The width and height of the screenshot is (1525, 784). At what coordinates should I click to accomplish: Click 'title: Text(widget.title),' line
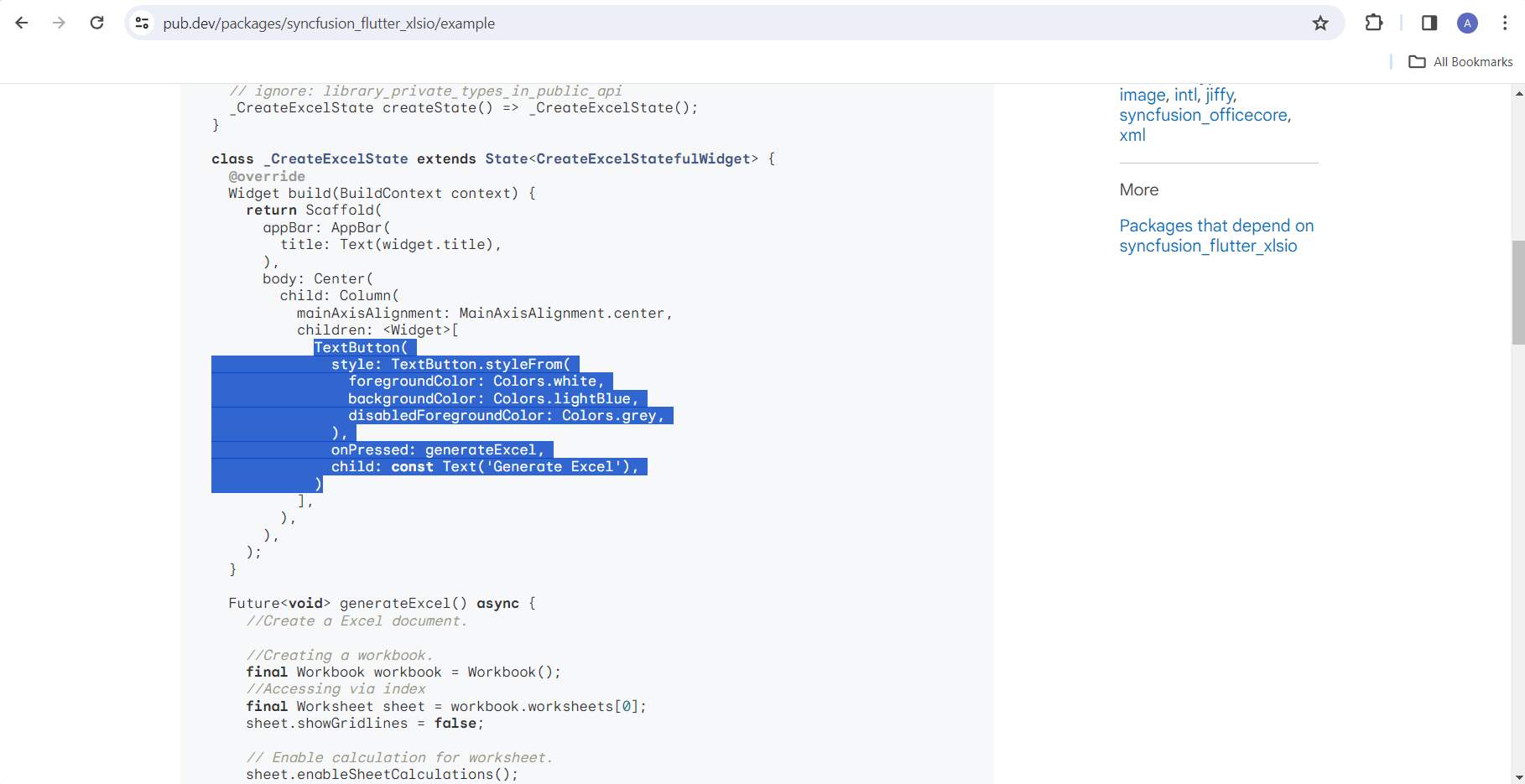point(391,245)
